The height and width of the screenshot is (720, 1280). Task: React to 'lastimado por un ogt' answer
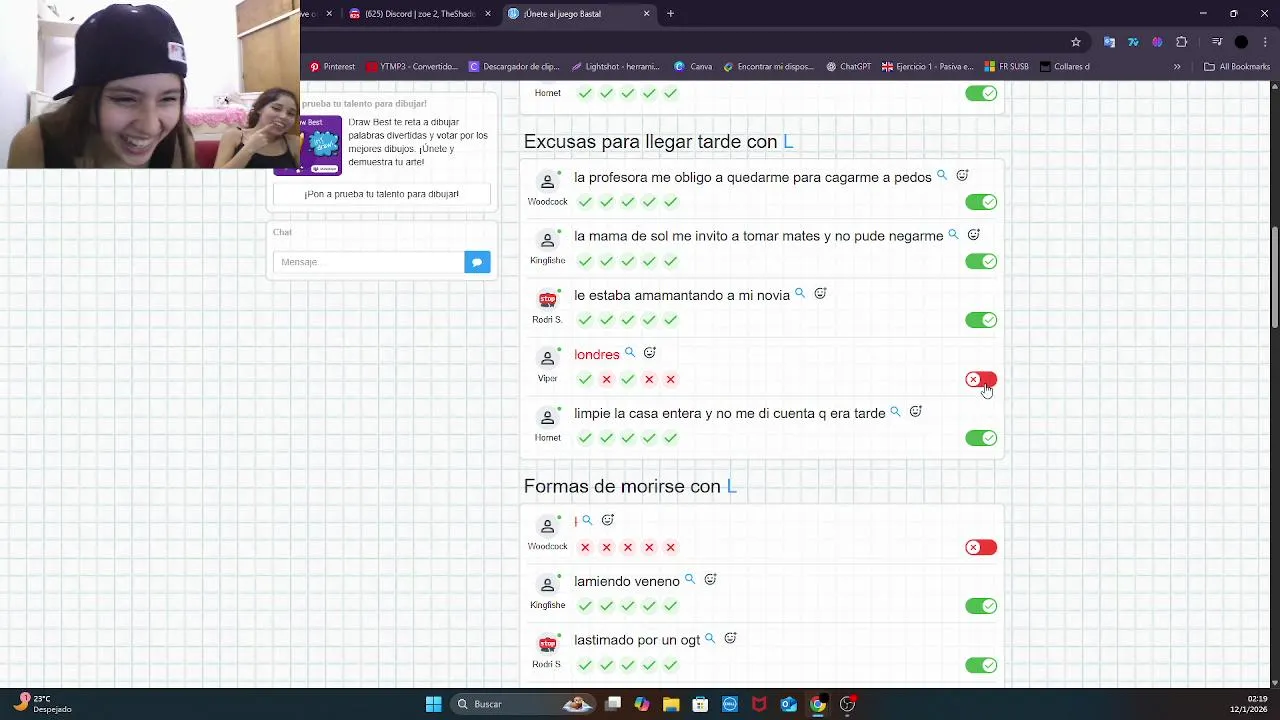[730, 639]
